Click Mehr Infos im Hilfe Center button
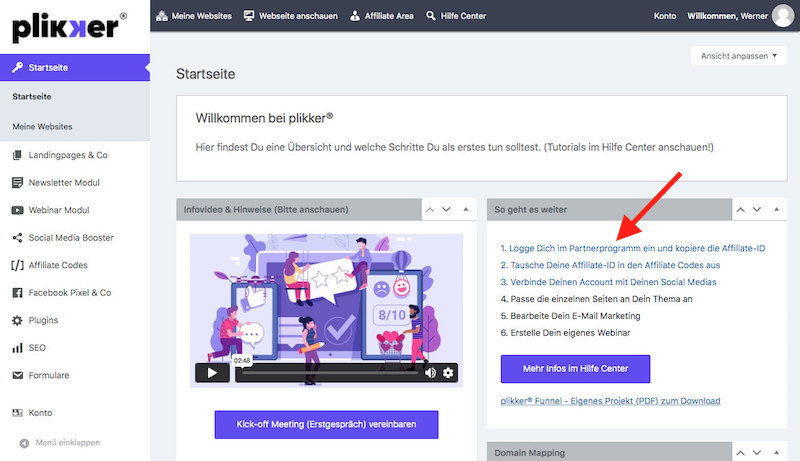The image size is (800, 461). [x=575, y=369]
